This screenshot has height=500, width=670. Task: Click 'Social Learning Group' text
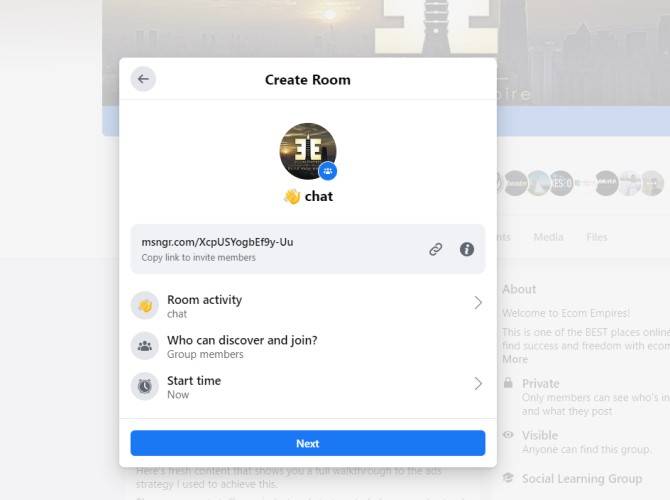tap(582, 479)
